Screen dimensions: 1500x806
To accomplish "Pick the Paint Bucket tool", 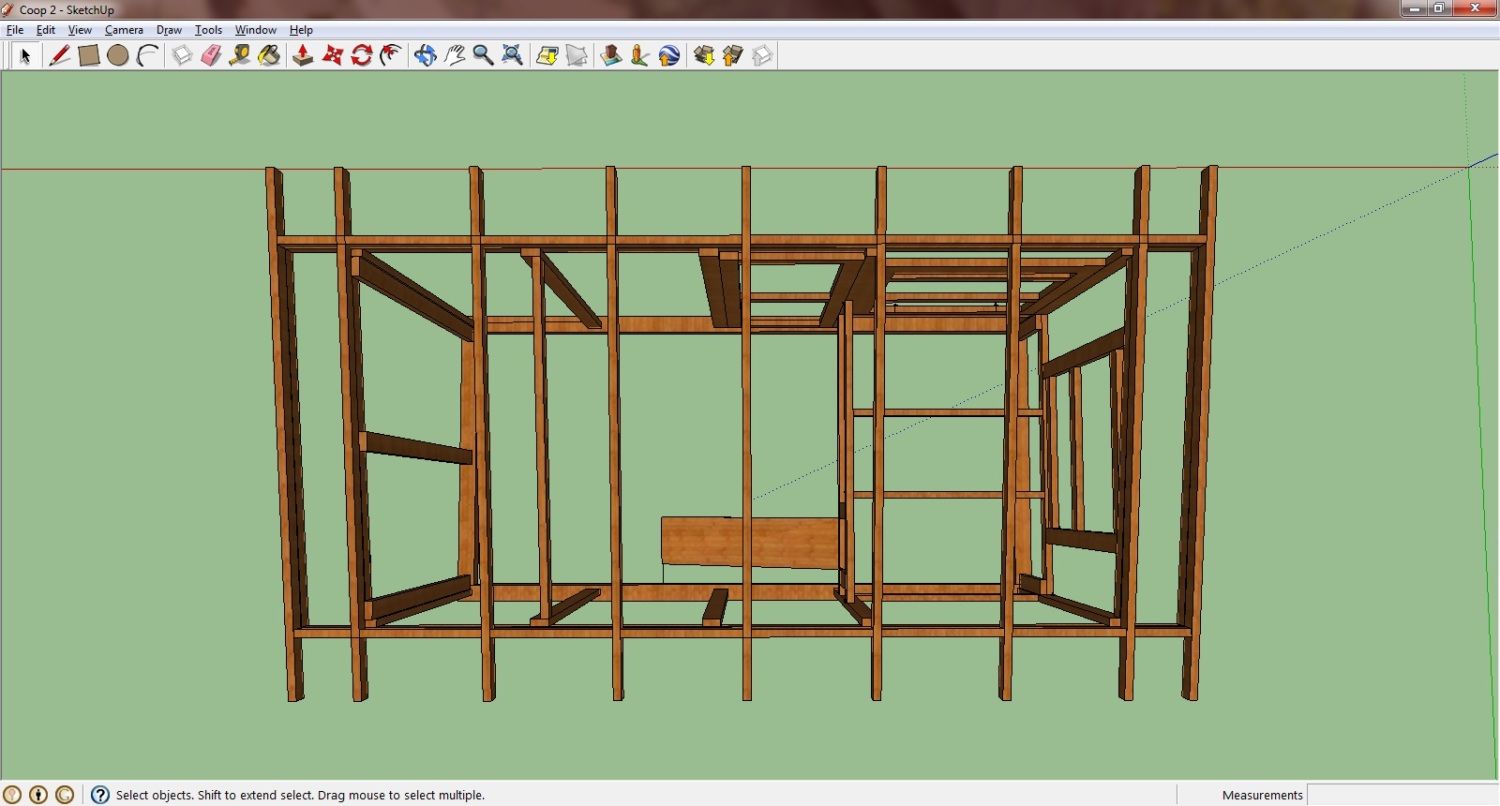I will [269, 56].
